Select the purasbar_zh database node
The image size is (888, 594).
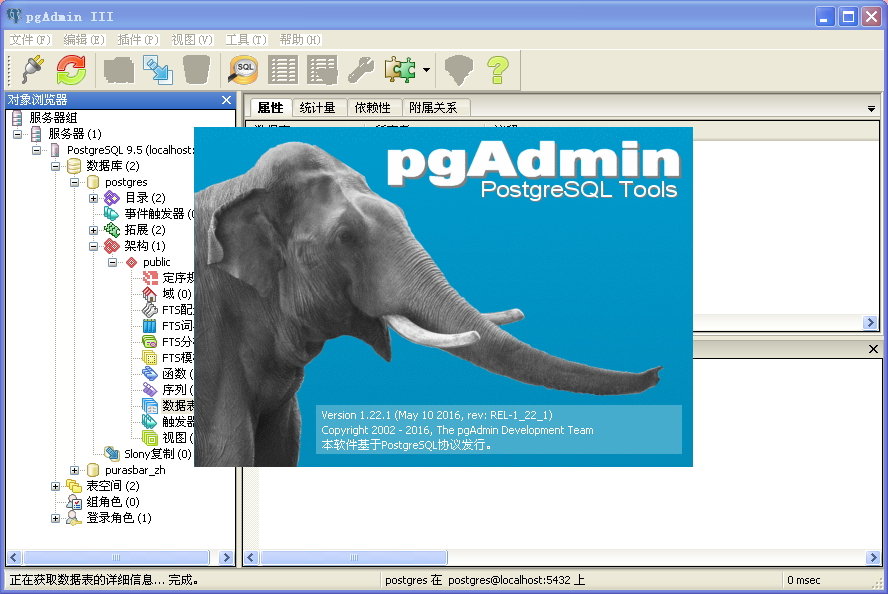[x=135, y=470]
